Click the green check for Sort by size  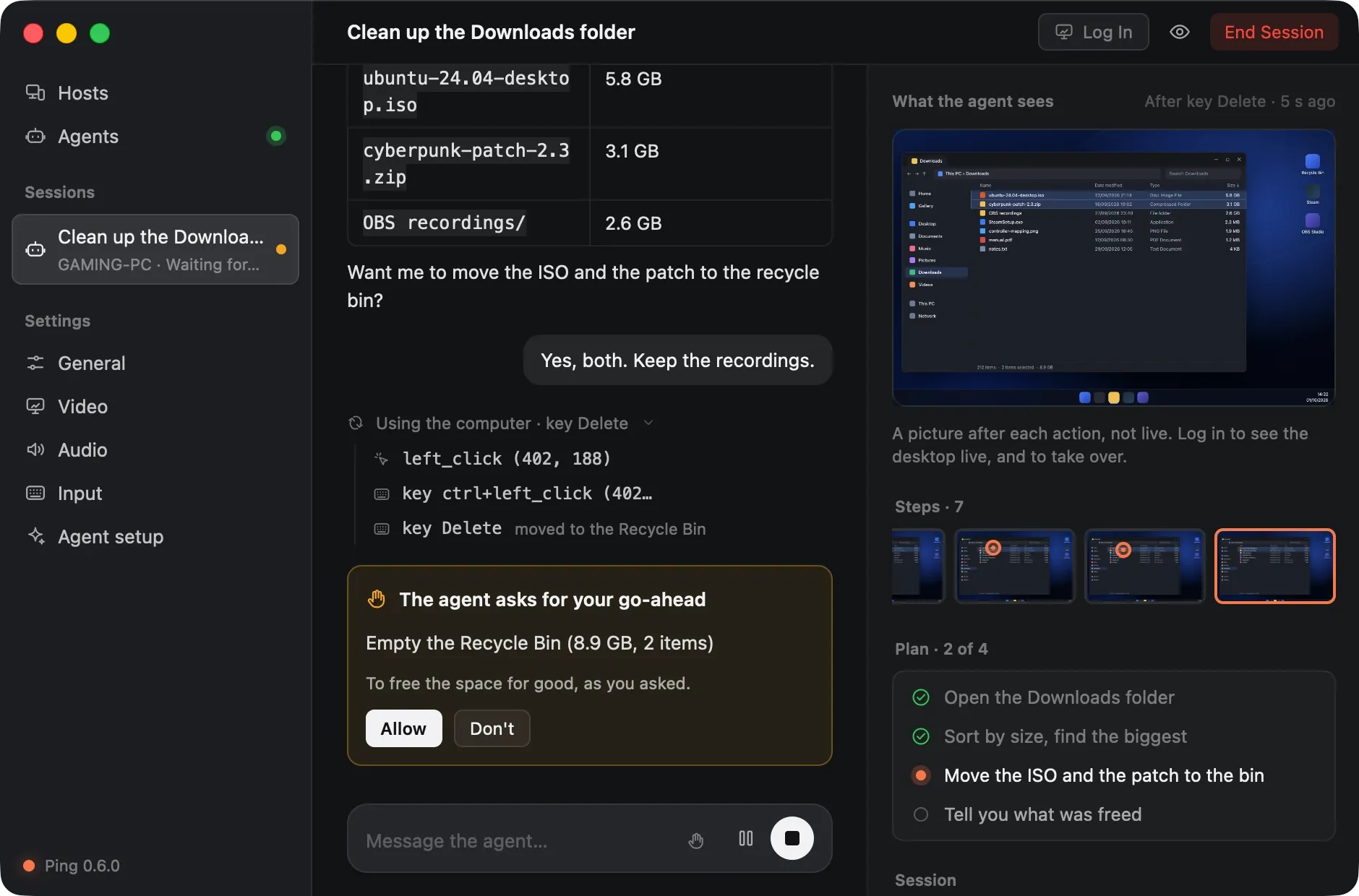pos(921,736)
